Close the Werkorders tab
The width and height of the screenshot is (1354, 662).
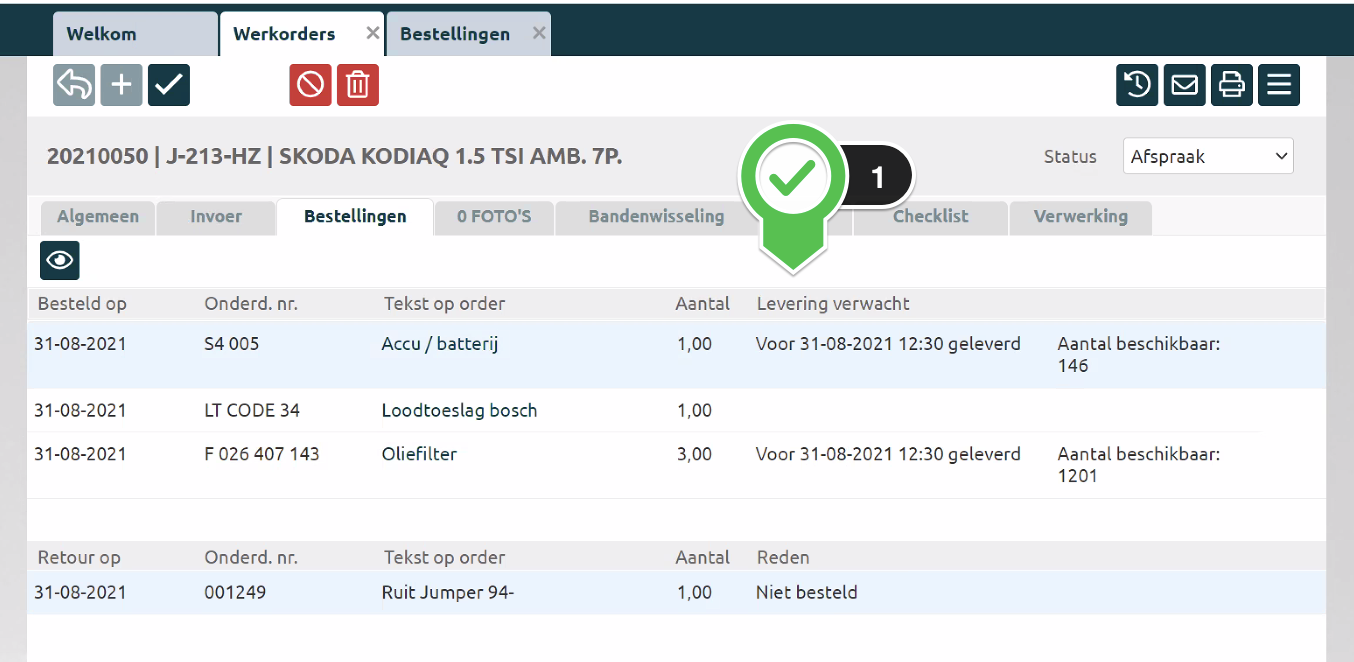coord(373,33)
